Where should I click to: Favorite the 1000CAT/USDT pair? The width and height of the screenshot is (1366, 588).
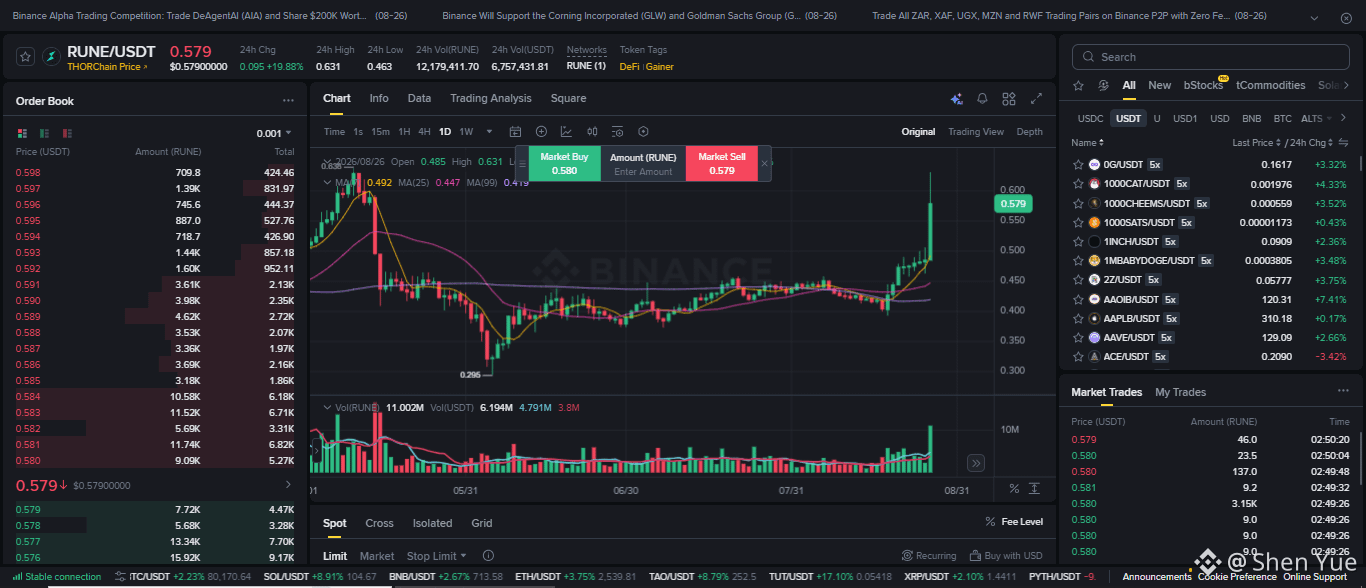1078,184
